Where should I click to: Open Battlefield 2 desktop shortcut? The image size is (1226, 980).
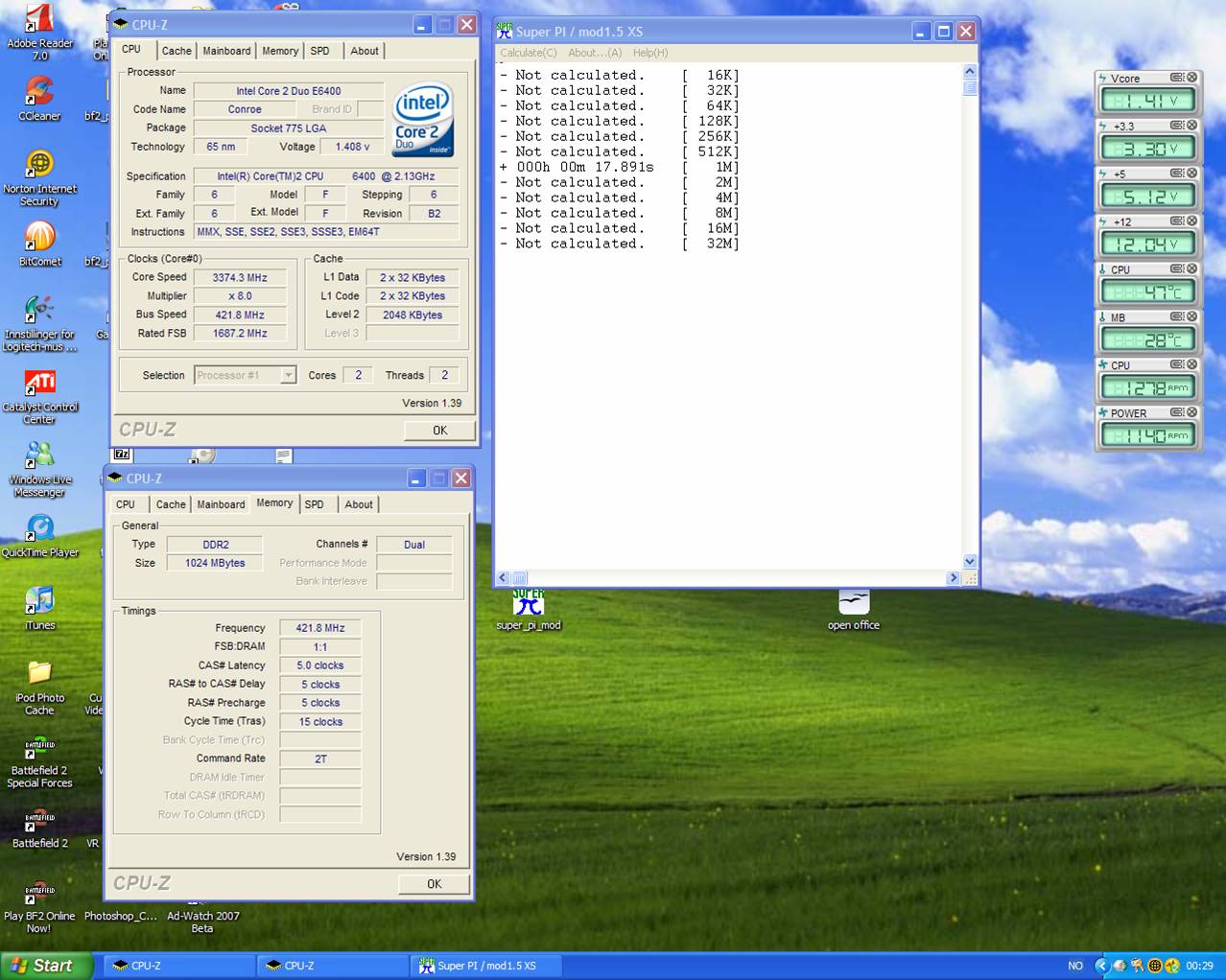coord(39,828)
